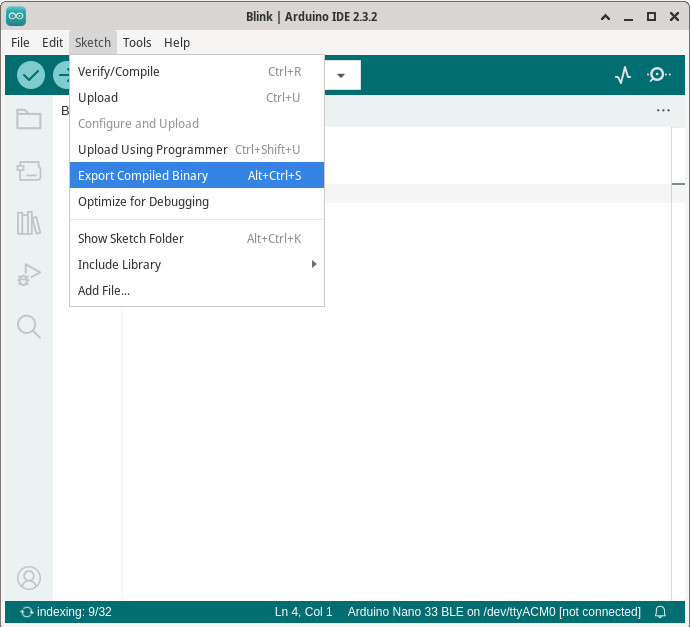Open the Tools menu

pyautogui.click(x=137, y=43)
